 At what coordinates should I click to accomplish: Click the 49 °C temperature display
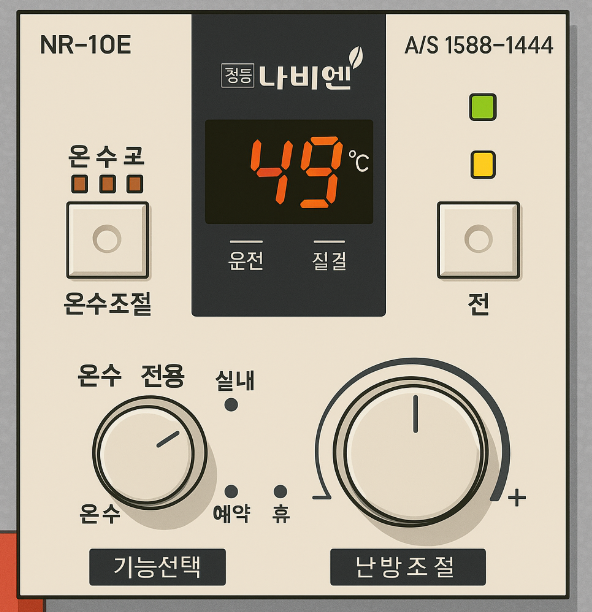click(289, 172)
